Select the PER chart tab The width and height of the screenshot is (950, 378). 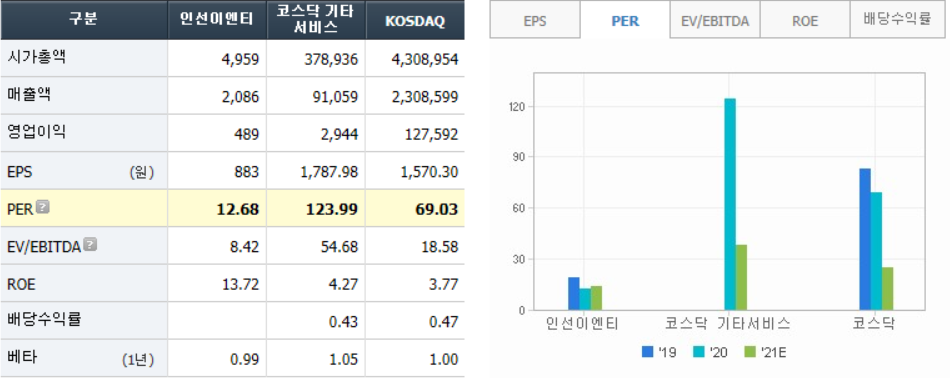[x=625, y=20]
